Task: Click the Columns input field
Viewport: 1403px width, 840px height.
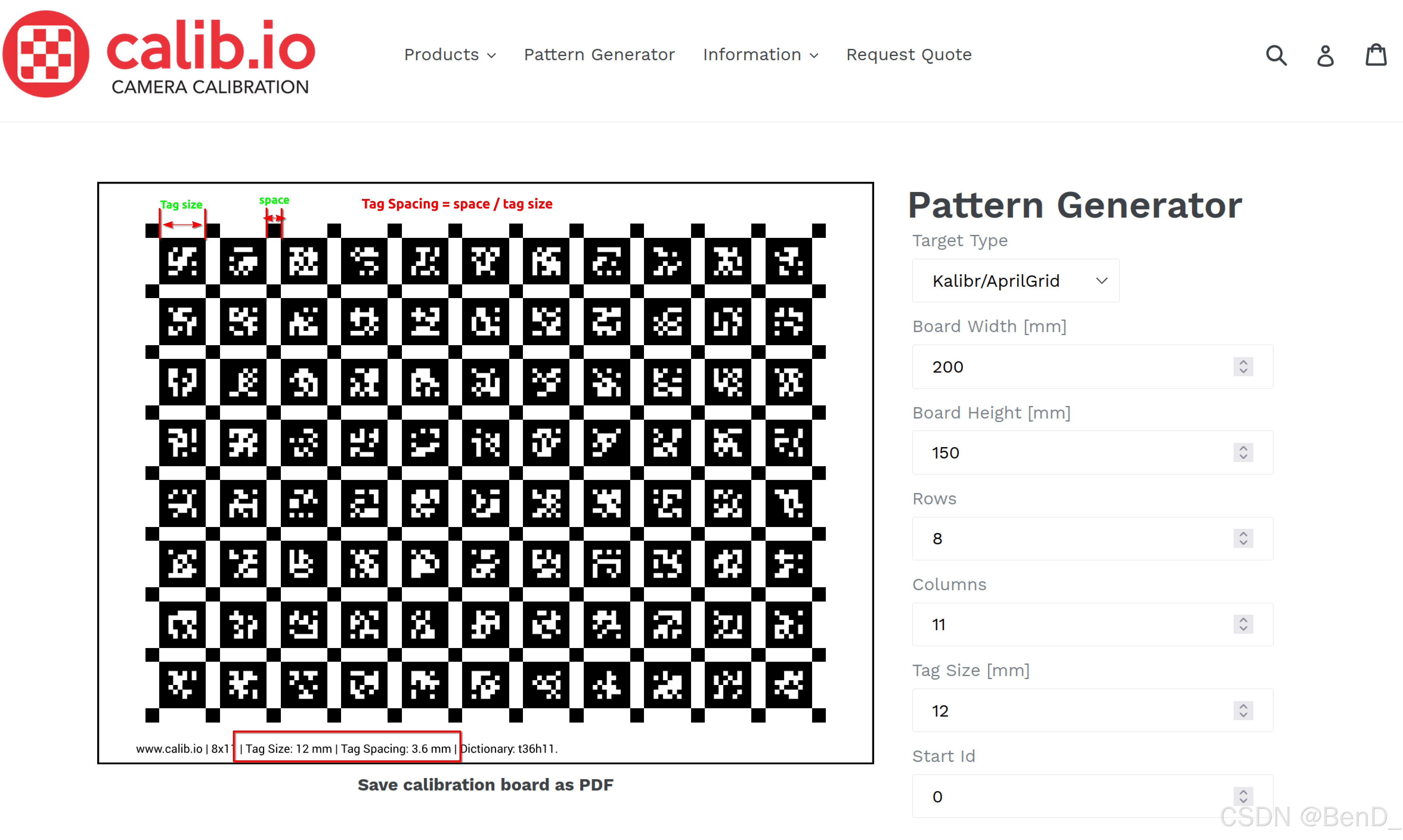Action: pyautogui.click(x=1092, y=625)
